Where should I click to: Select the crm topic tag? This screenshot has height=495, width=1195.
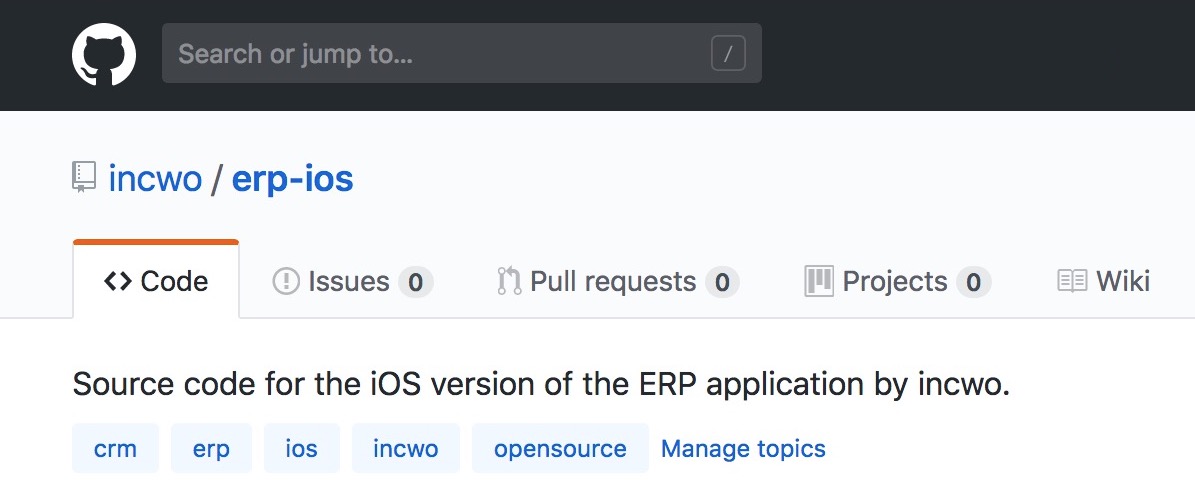tap(116, 449)
